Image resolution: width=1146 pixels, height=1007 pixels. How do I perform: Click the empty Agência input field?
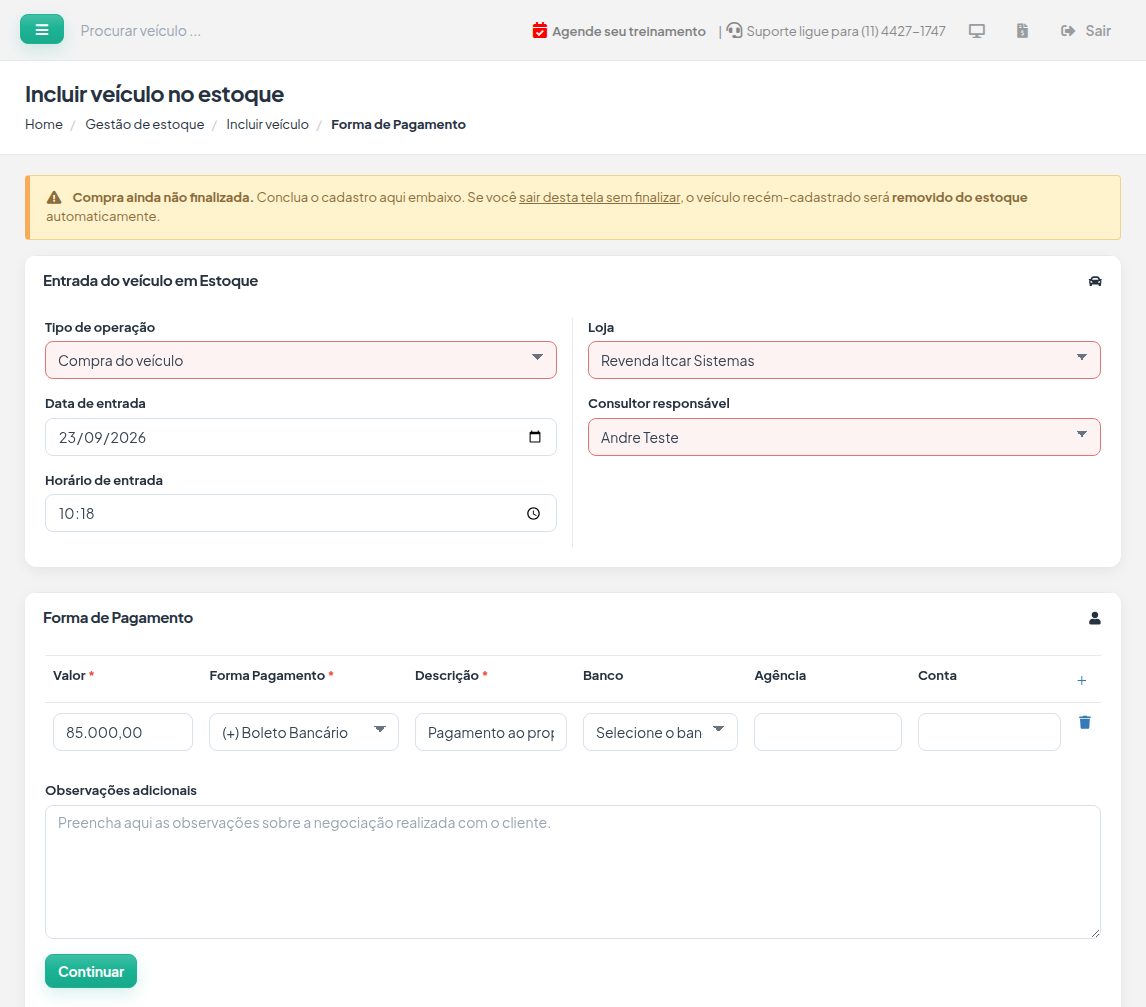coord(827,732)
